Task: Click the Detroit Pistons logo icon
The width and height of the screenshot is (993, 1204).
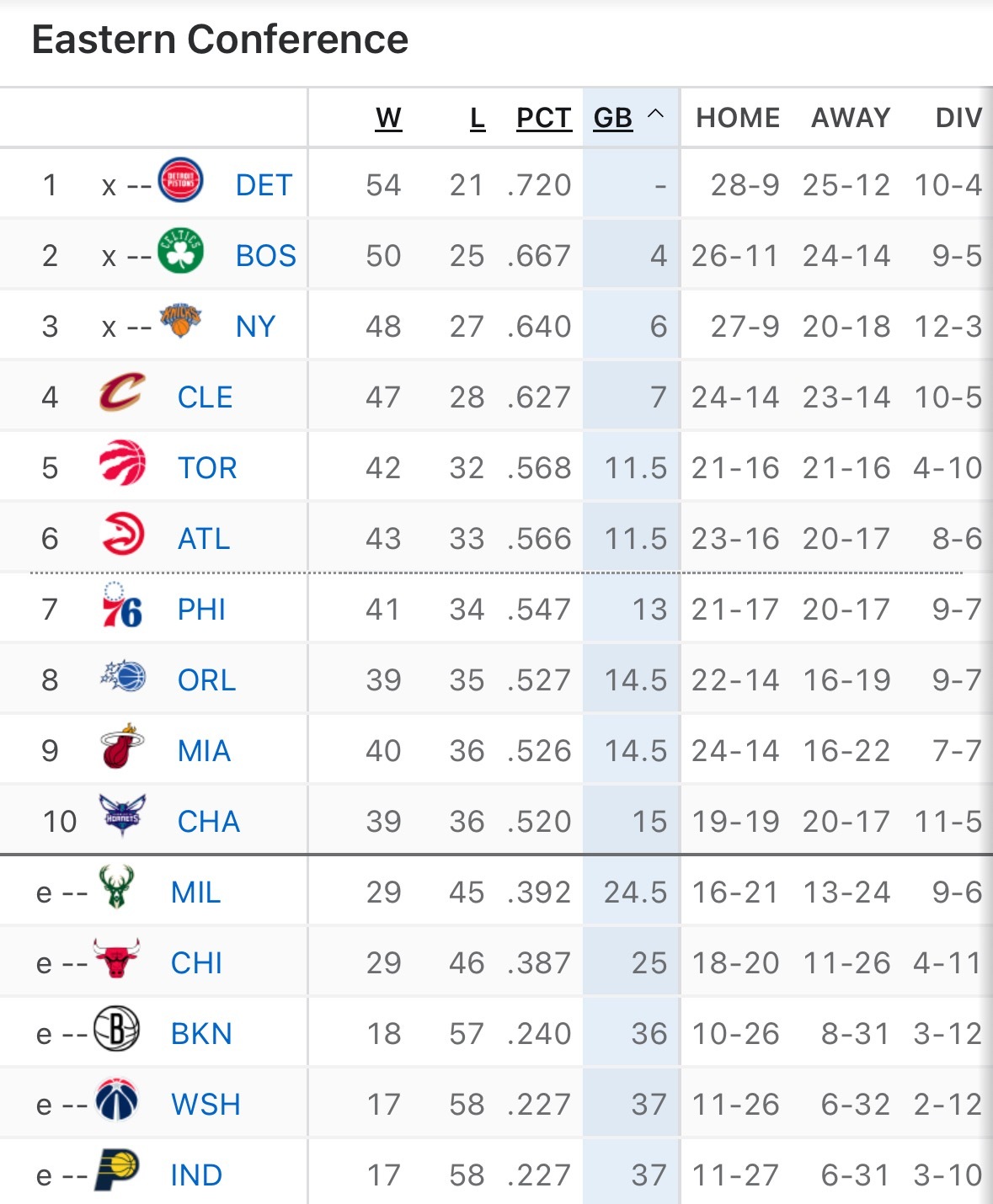Action: (180, 180)
